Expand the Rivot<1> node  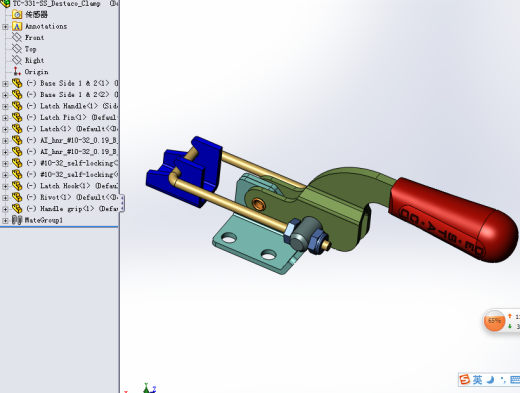pos(5,197)
